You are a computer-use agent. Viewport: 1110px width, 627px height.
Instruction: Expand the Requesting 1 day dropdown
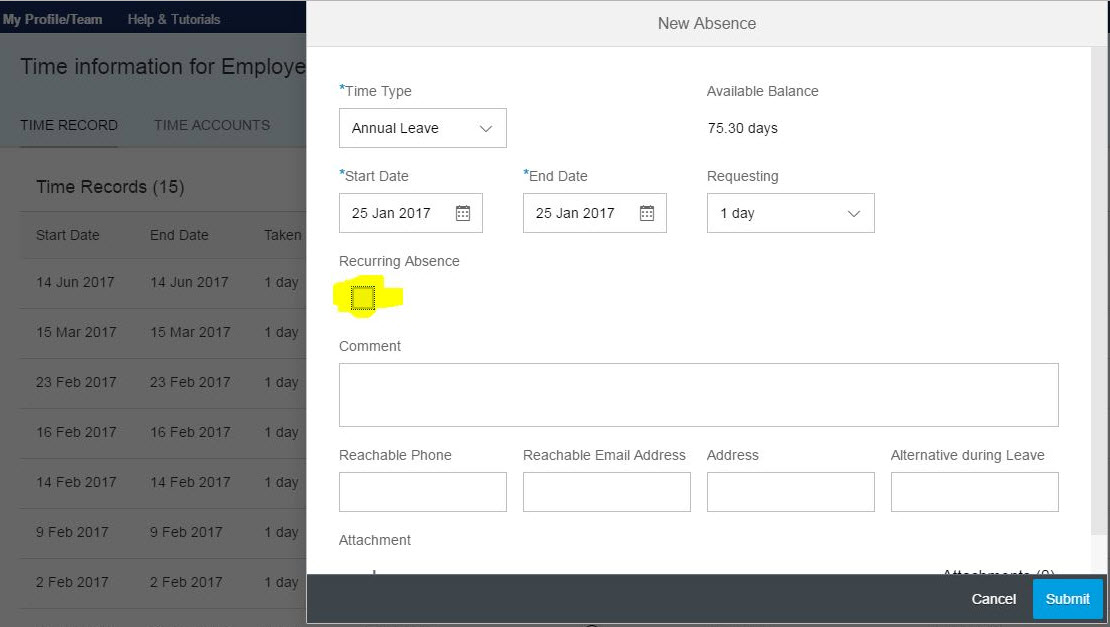(790, 213)
